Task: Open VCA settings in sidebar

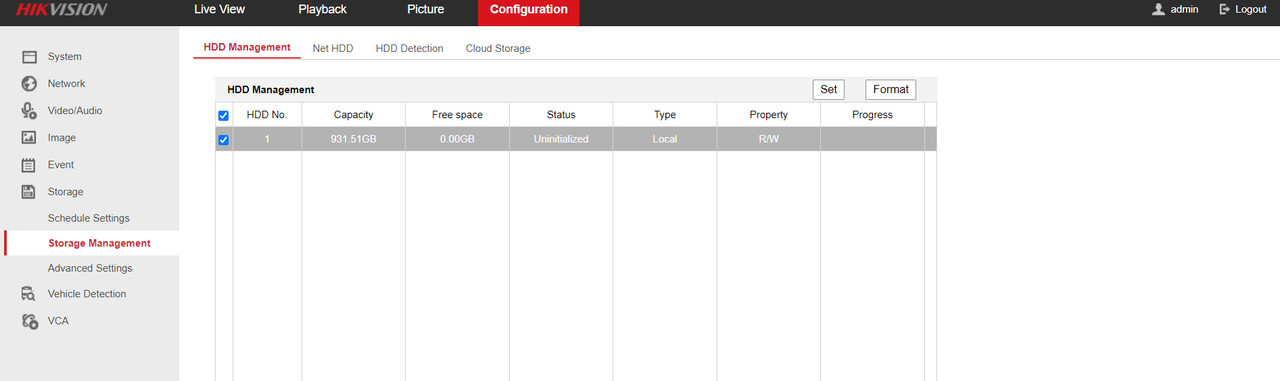Action: click(58, 321)
